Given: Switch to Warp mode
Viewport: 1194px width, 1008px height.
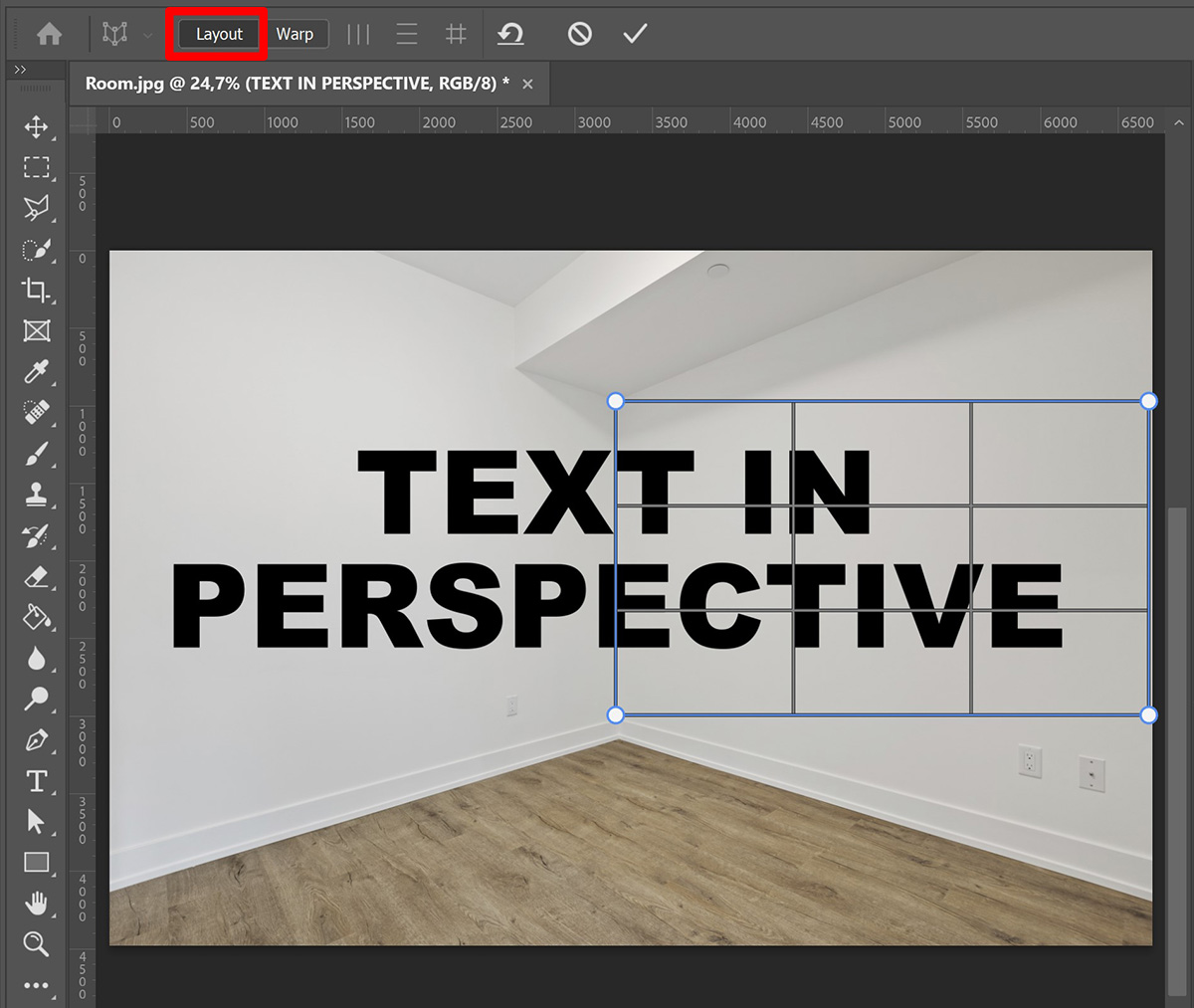Looking at the screenshot, I should (298, 33).
